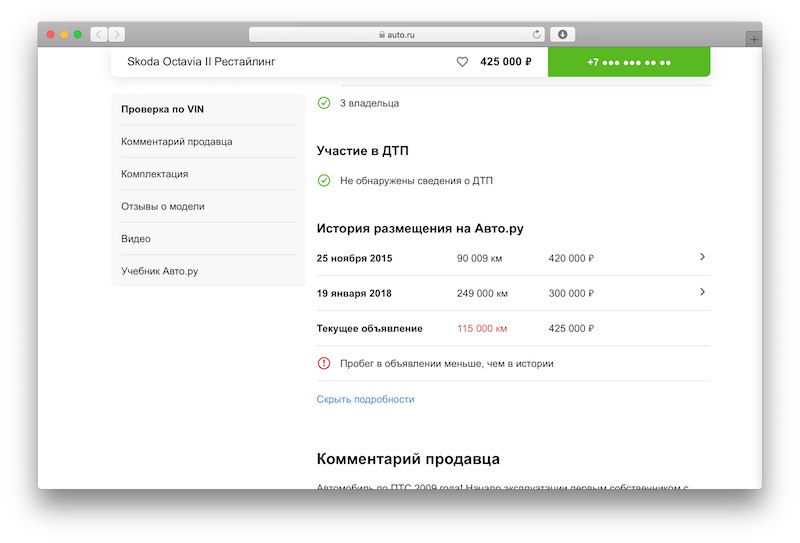Screen dimensions: 800x543
Task: Click the lock icon in the address bar
Action: coord(382,35)
